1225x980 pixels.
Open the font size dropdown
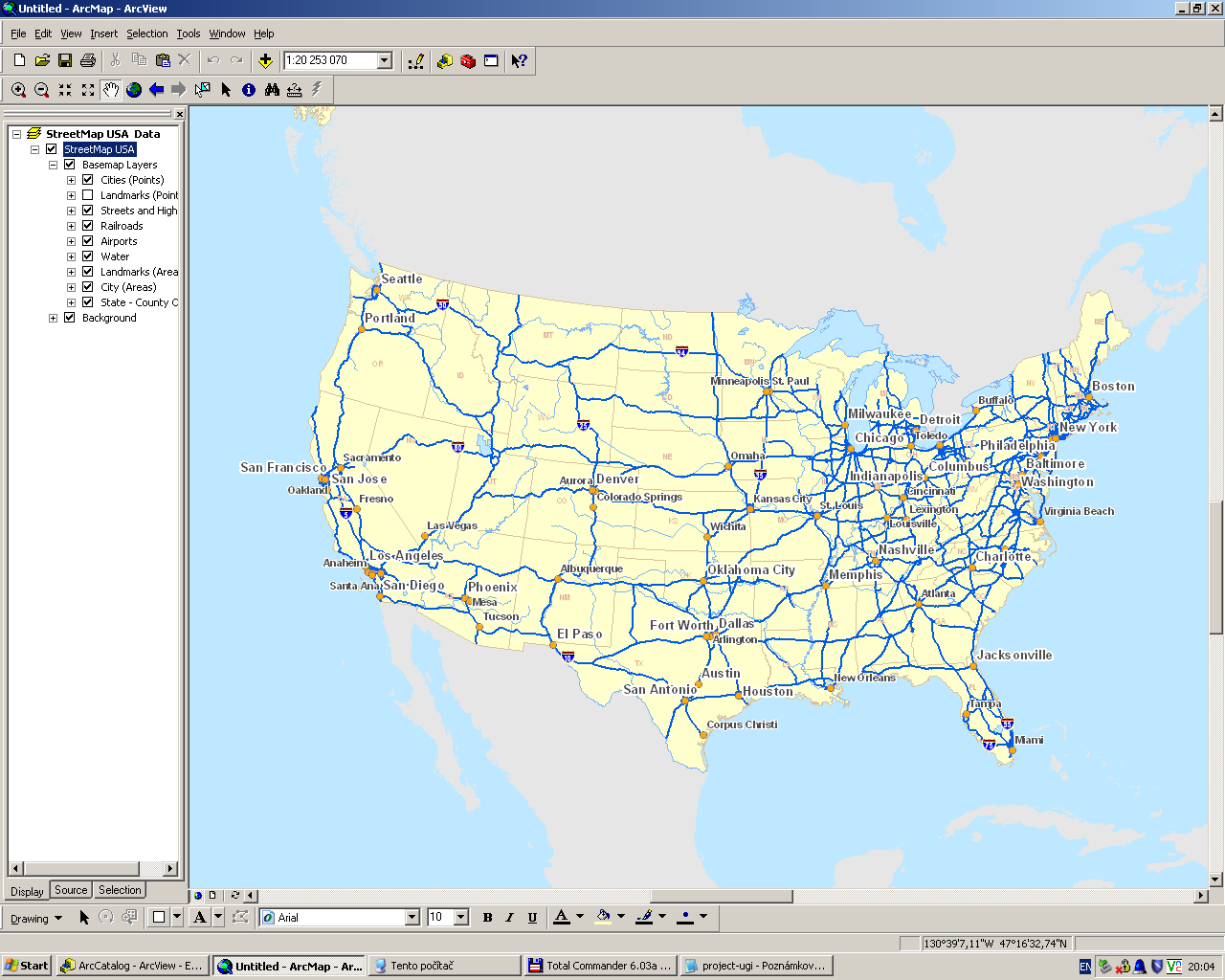click(460, 917)
